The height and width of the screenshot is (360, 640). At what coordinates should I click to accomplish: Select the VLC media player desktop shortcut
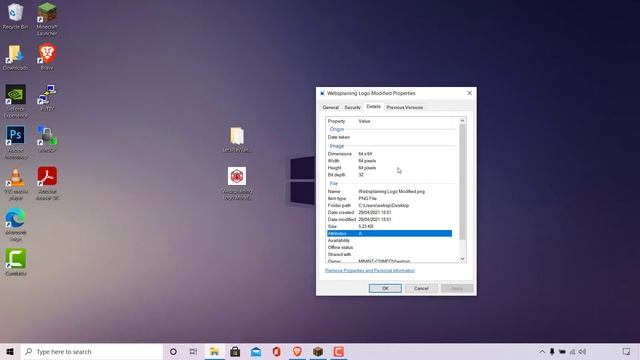click(x=16, y=184)
